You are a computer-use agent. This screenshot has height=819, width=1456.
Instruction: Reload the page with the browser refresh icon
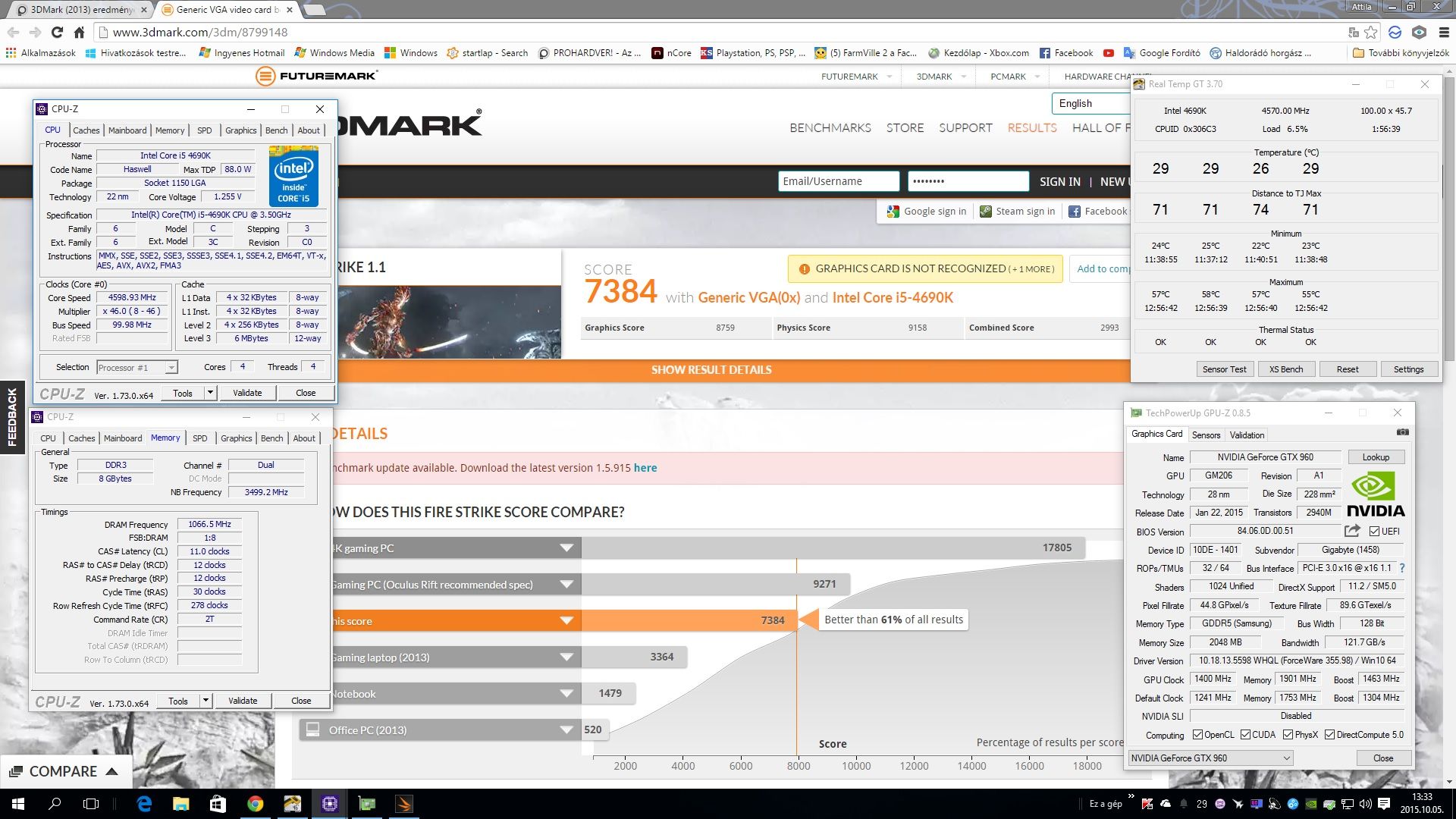click(57, 32)
